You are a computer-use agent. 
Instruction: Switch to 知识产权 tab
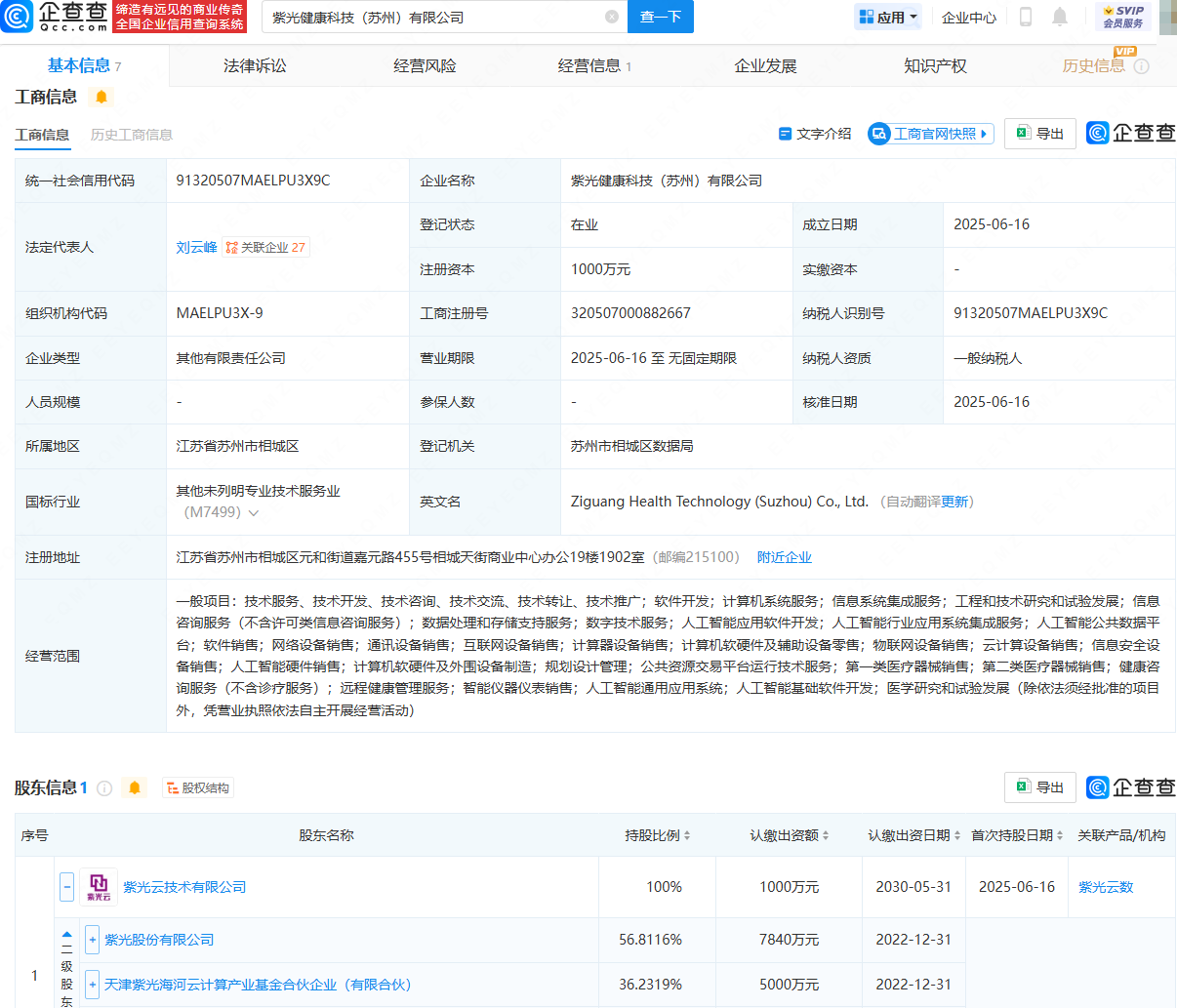coord(935,65)
